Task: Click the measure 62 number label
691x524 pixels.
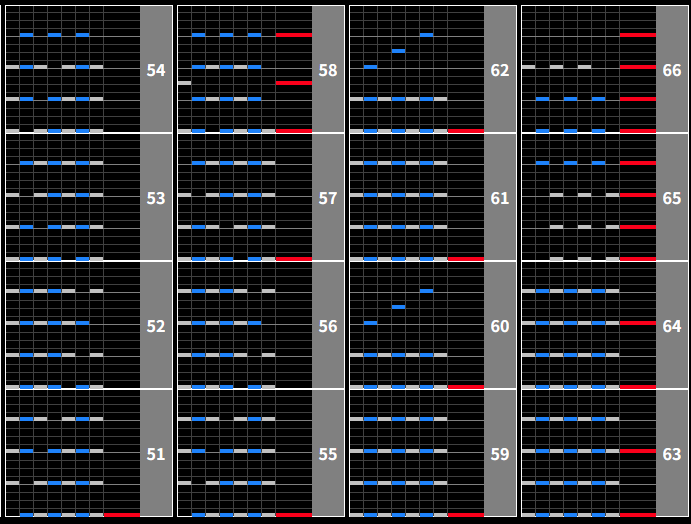Action: click(500, 70)
